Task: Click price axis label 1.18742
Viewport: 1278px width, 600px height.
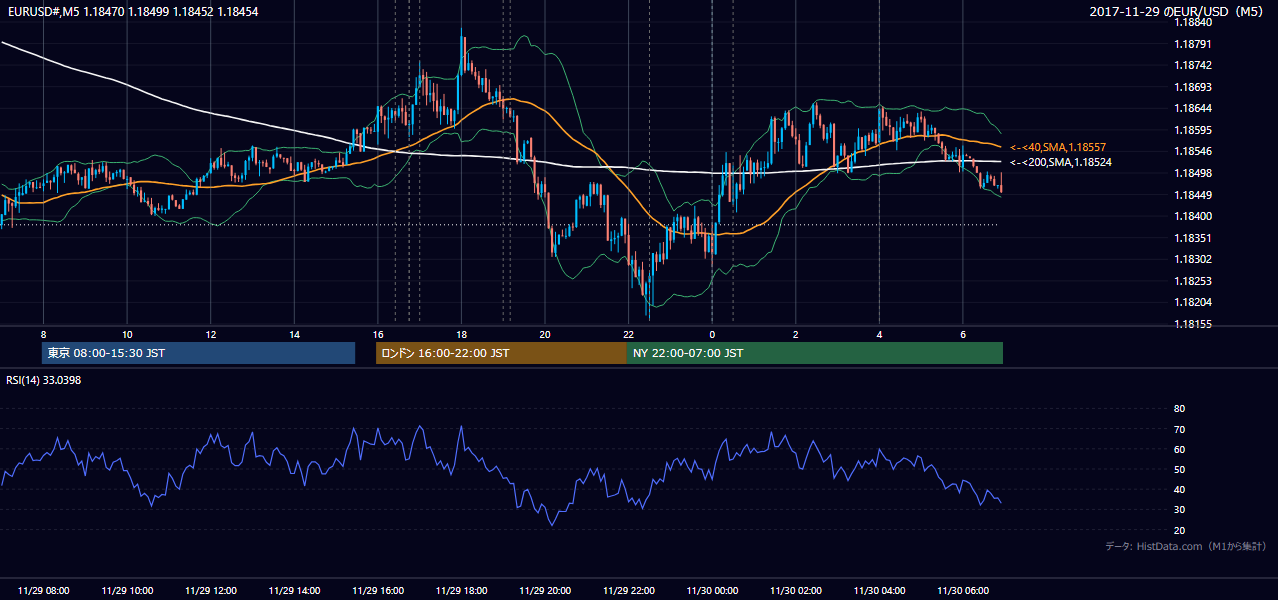Action: [x=1192, y=65]
